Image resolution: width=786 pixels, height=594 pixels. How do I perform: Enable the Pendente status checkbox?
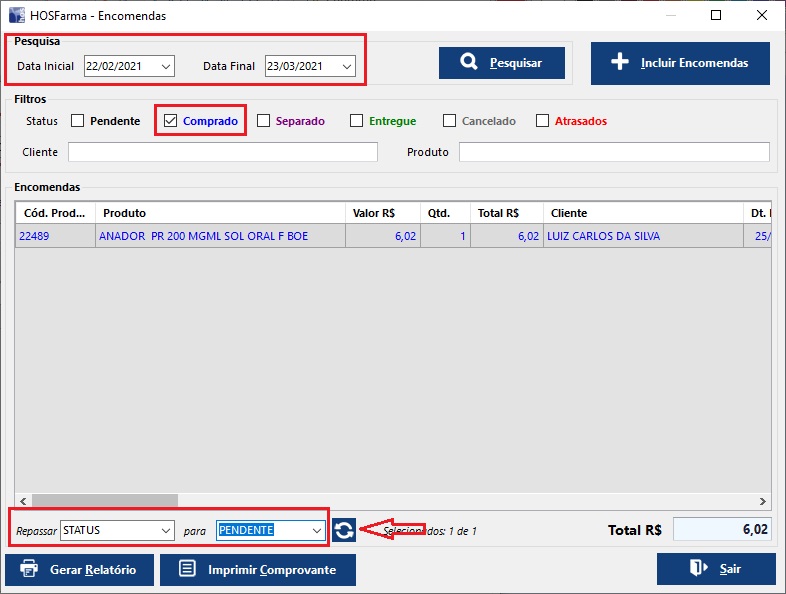point(78,121)
